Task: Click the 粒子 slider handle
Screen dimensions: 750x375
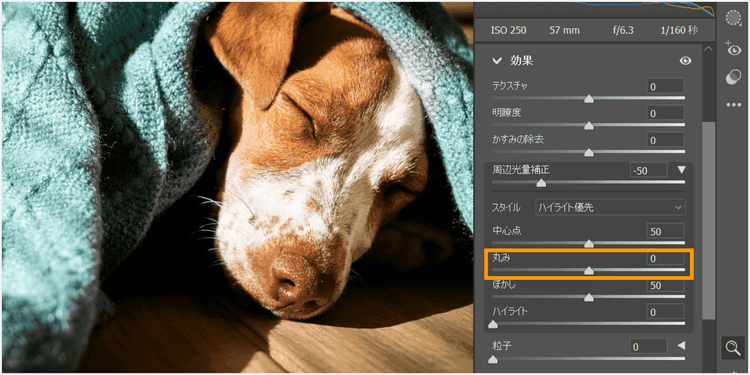Action: point(493,359)
